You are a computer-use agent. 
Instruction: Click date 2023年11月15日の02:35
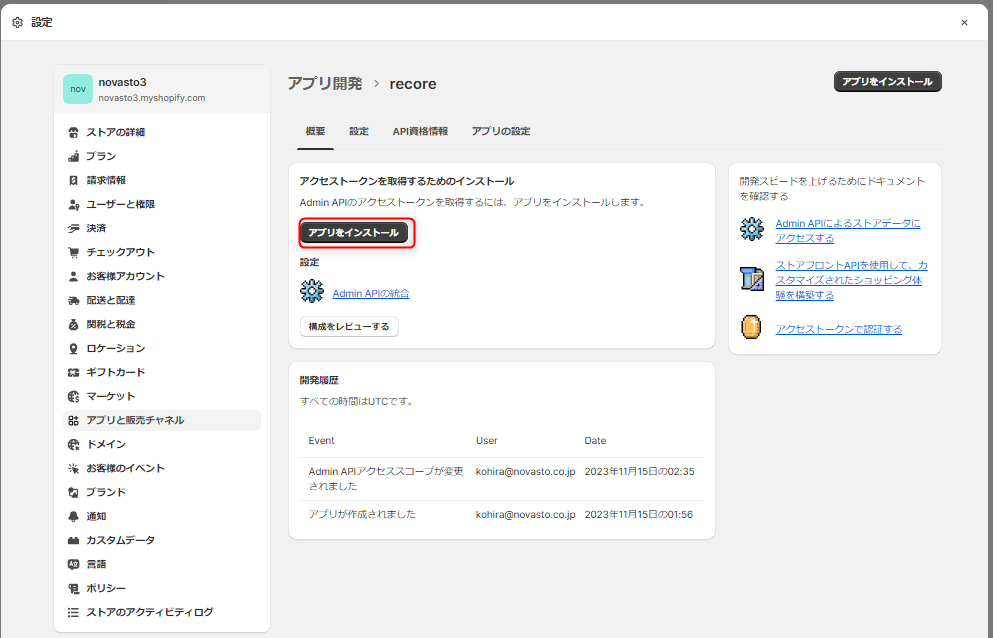click(639, 471)
